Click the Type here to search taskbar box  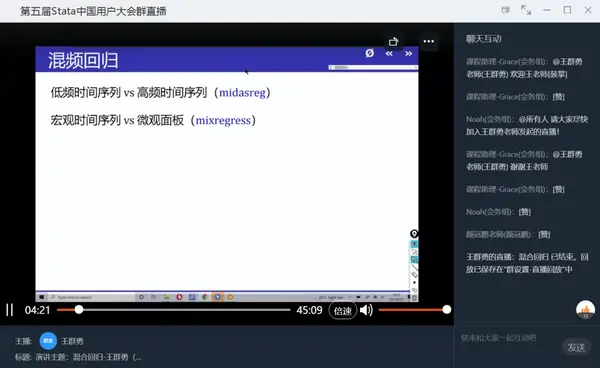pos(91,297)
